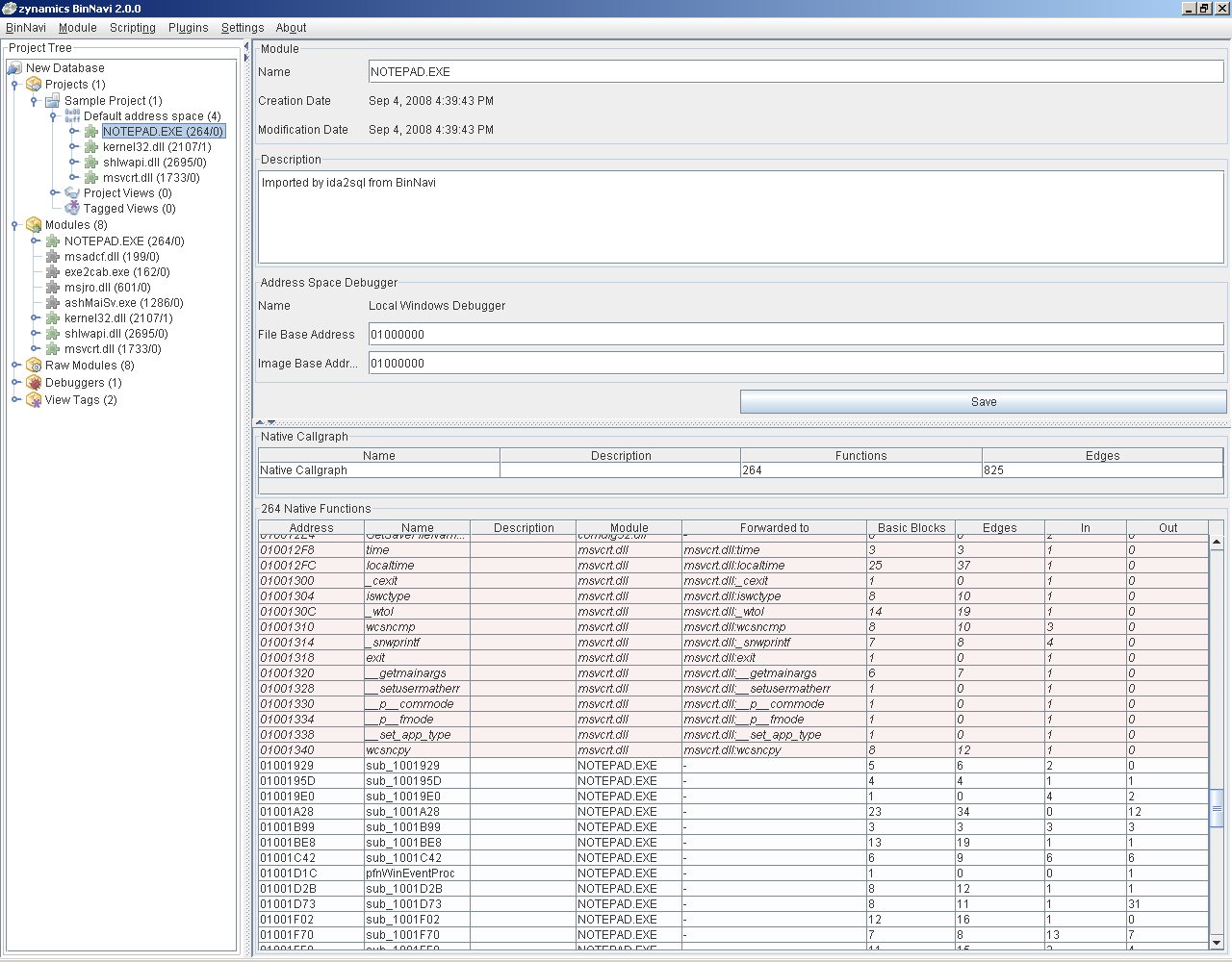Open the Scripting menu
The width and height of the screenshot is (1232, 962).
coord(133,28)
